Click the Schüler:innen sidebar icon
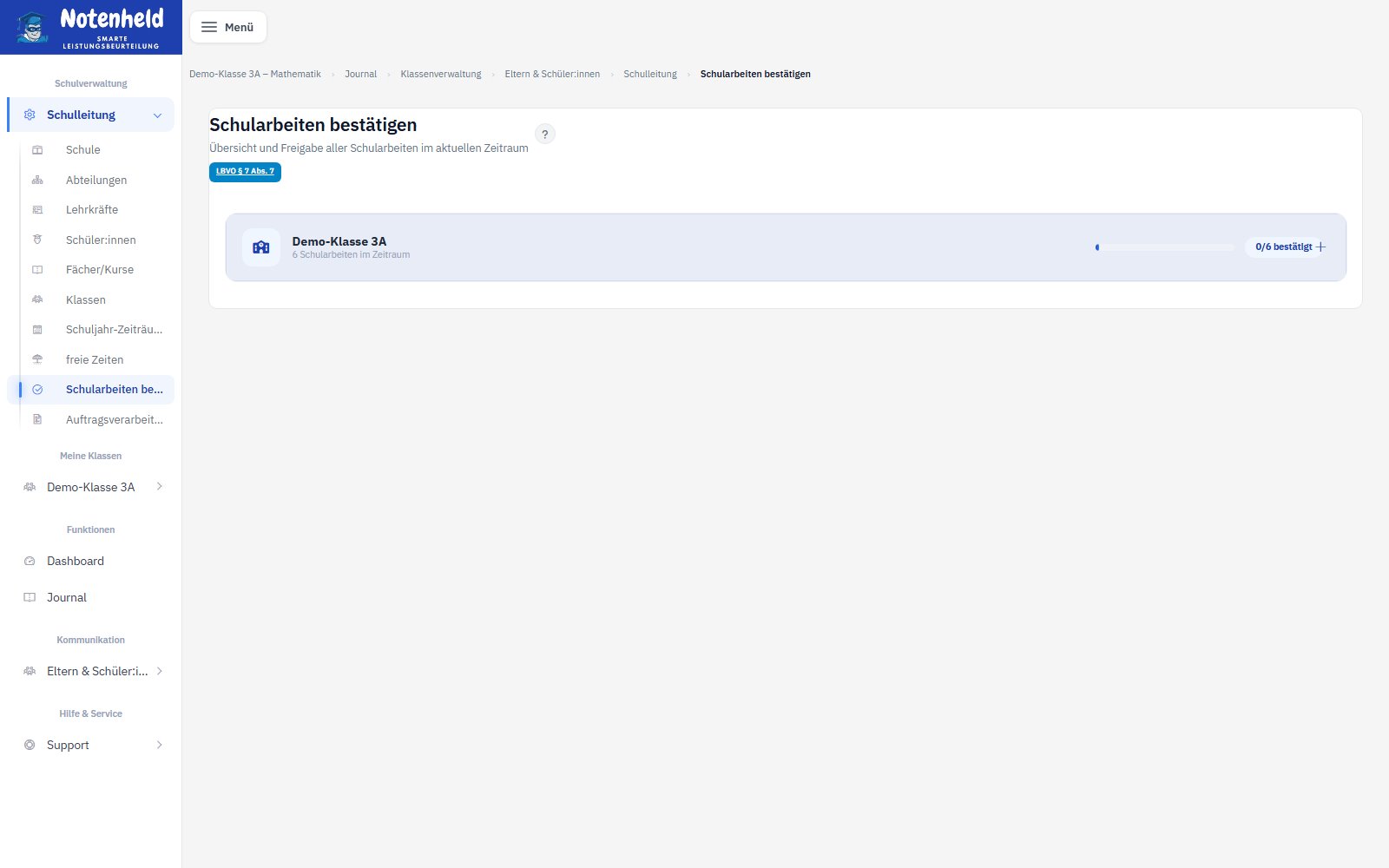1389x868 pixels. click(x=37, y=240)
